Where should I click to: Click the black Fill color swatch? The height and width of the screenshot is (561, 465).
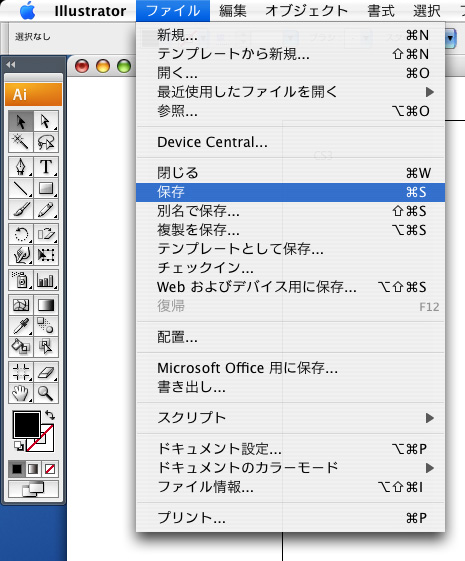pyautogui.click(x=26, y=425)
